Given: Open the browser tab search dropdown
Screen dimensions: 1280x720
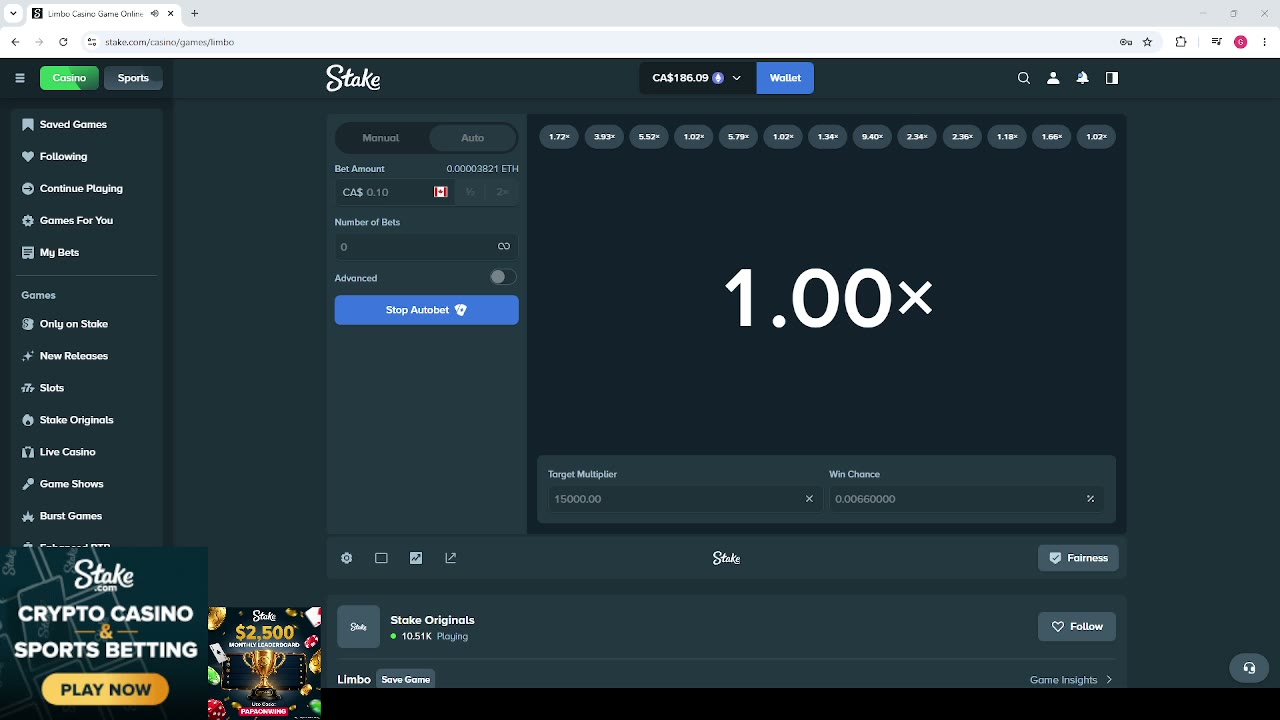Looking at the screenshot, I should [x=13, y=14].
